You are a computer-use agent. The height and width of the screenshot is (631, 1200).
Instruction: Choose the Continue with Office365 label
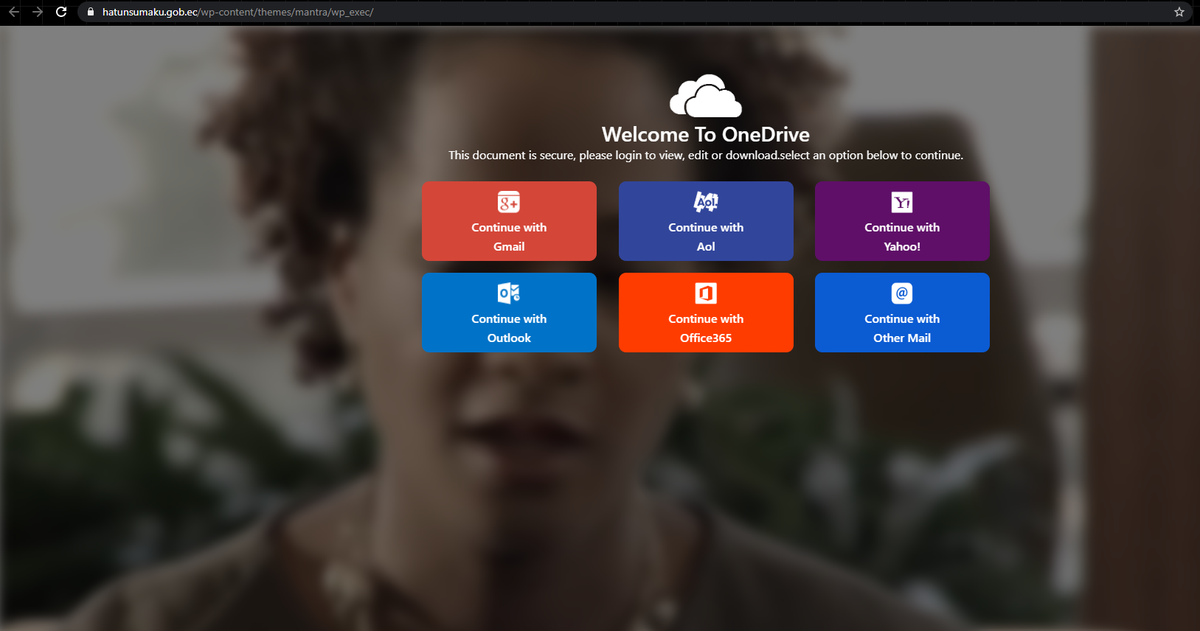(706, 328)
